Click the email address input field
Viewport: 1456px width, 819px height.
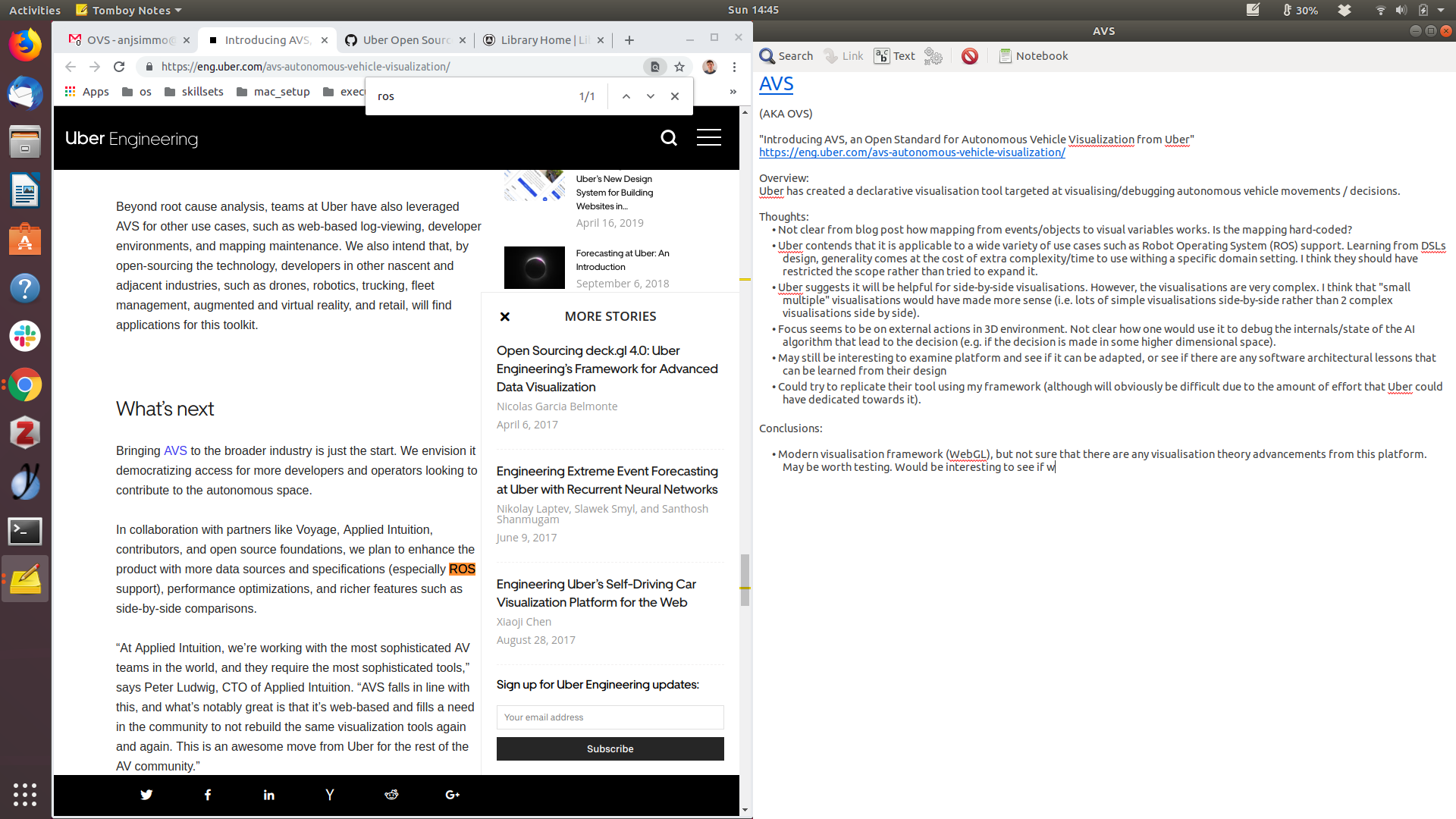pyautogui.click(x=610, y=717)
